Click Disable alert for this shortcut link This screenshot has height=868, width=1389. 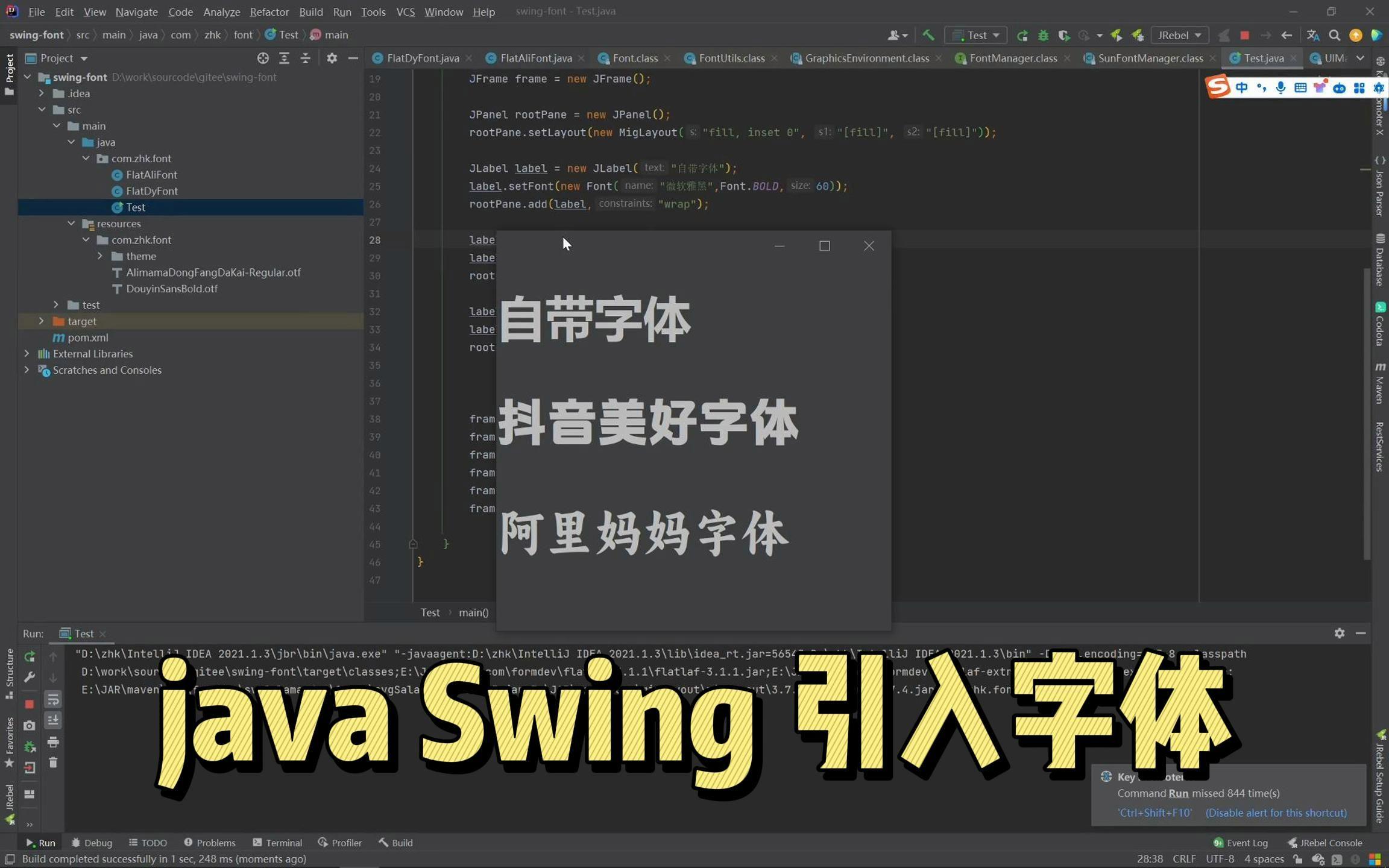pos(1276,813)
